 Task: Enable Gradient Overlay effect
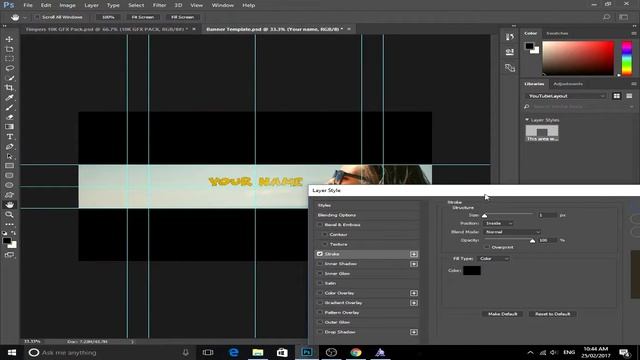click(x=320, y=303)
